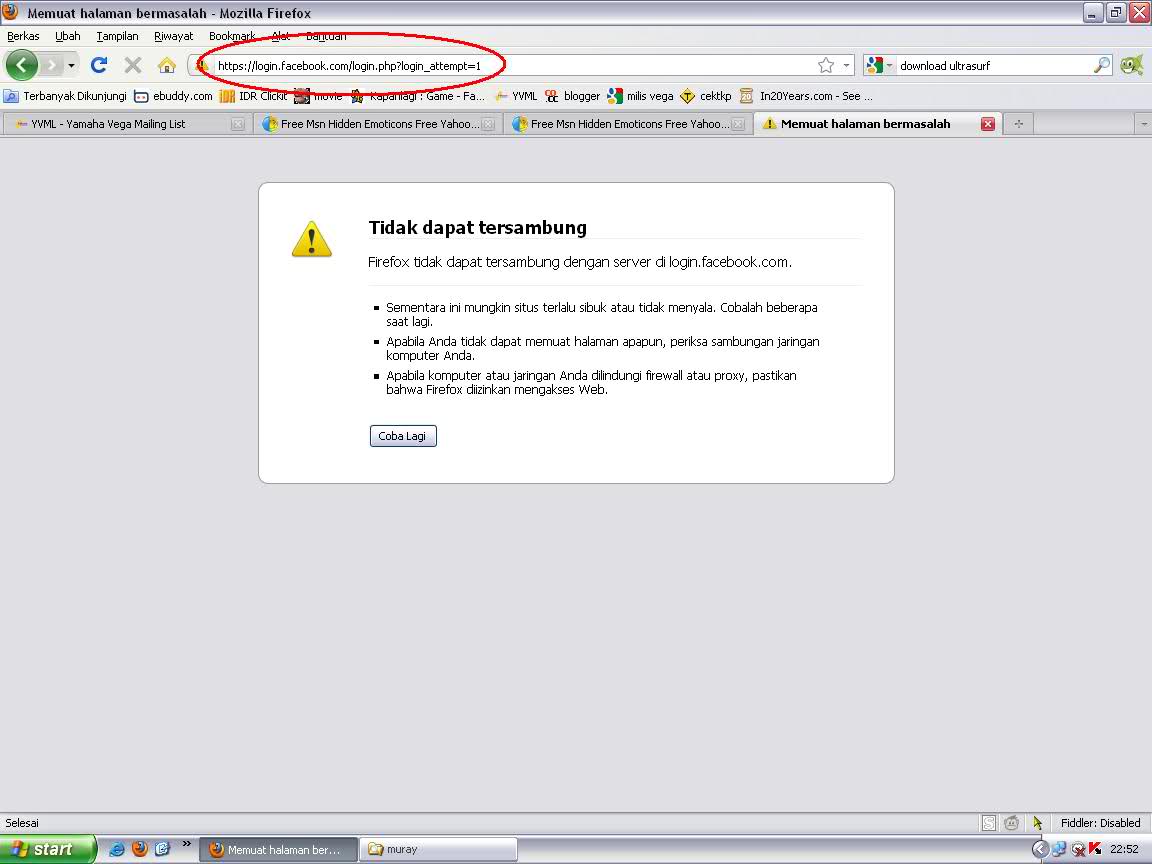Click the S script-blocker status bar icon
This screenshot has height=864, width=1152.
coord(989,823)
